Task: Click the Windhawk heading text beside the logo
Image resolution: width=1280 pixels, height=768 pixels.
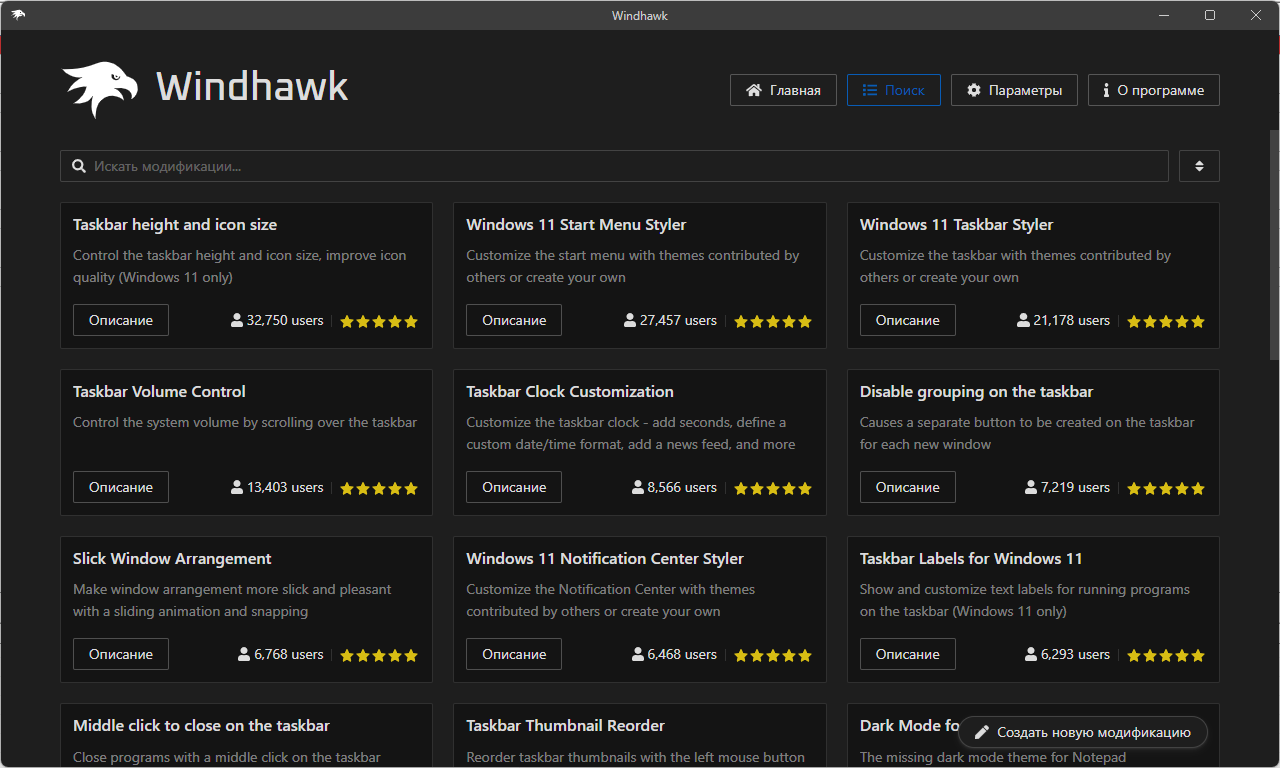Action: coord(252,87)
